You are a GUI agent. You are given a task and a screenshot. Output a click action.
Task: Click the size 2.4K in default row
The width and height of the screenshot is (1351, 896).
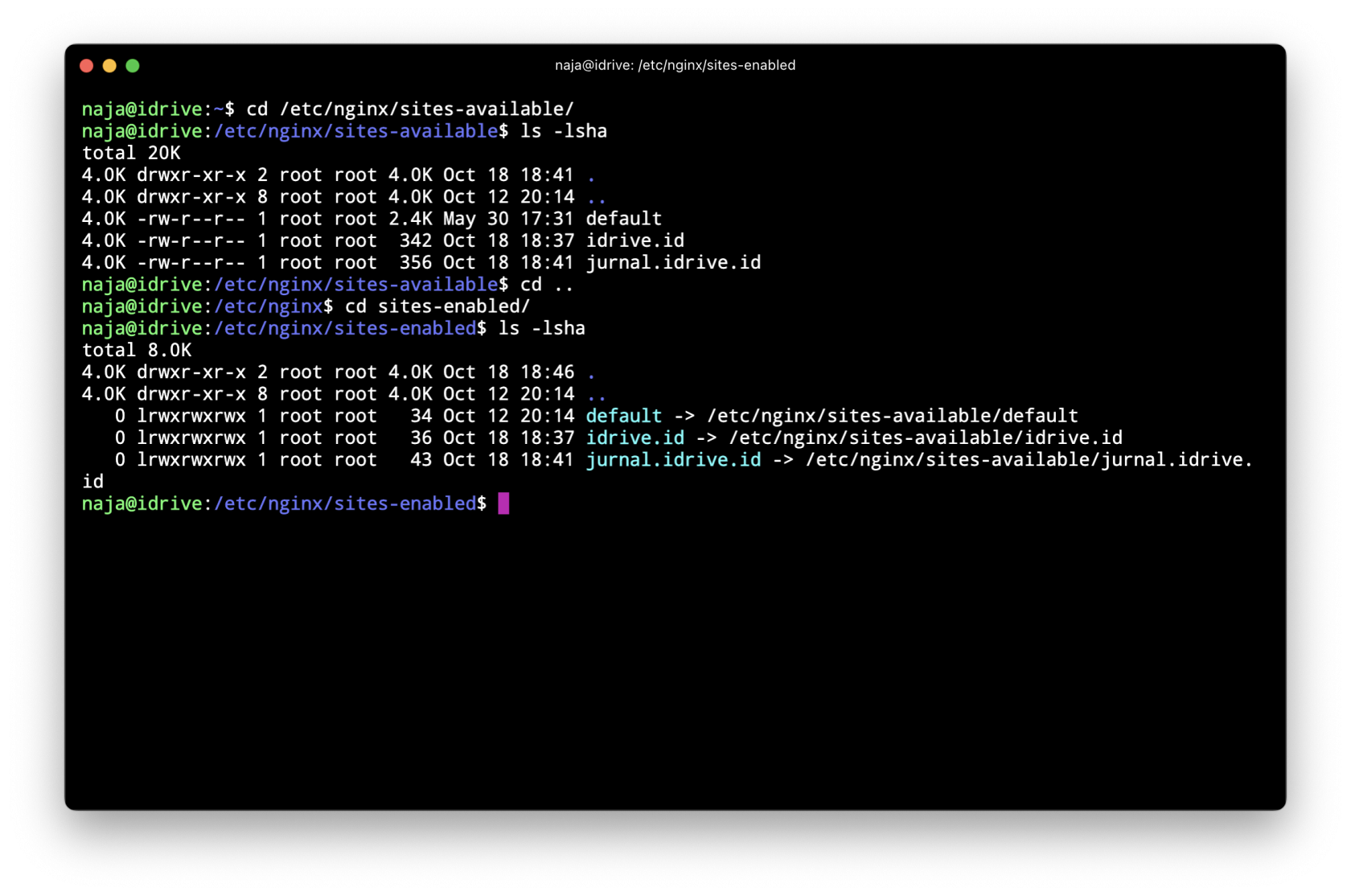coord(410,219)
